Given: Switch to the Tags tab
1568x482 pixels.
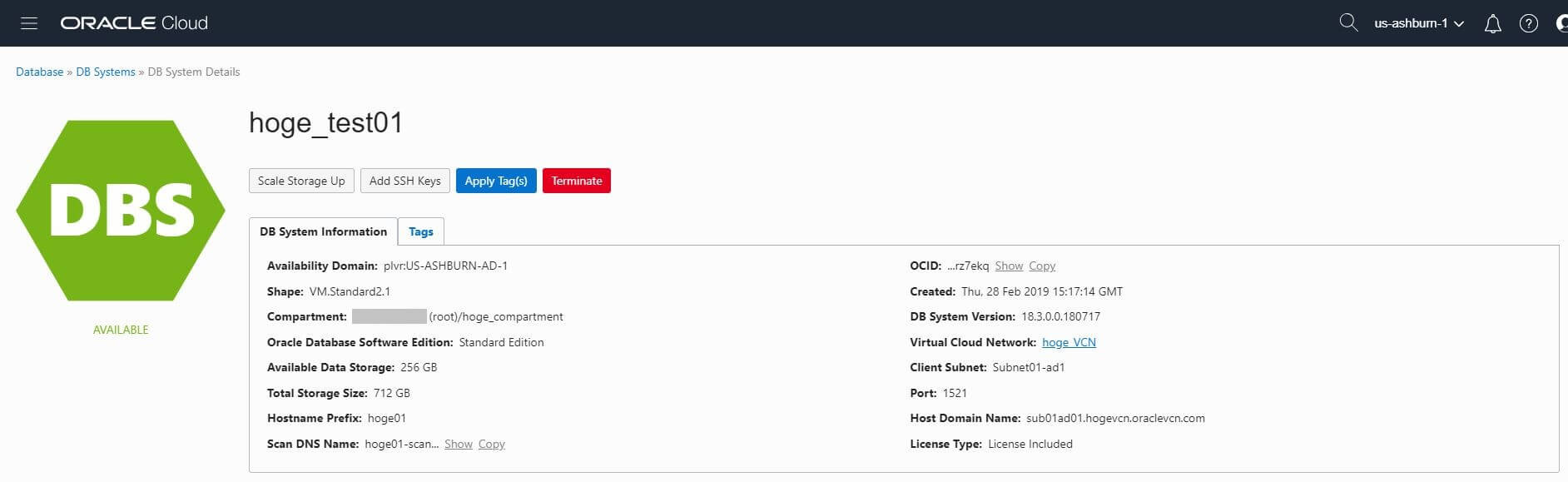Looking at the screenshot, I should pos(421,231).
